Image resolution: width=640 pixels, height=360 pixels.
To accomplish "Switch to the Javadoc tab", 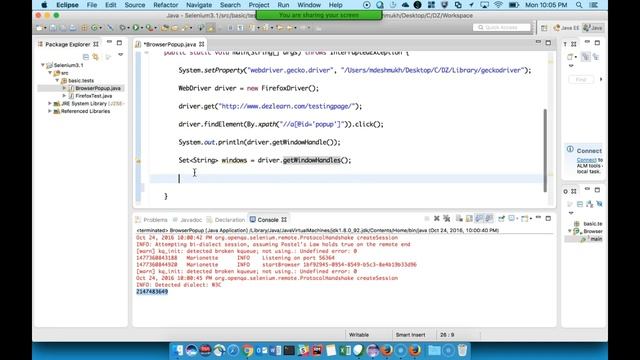I will (187, 220).
